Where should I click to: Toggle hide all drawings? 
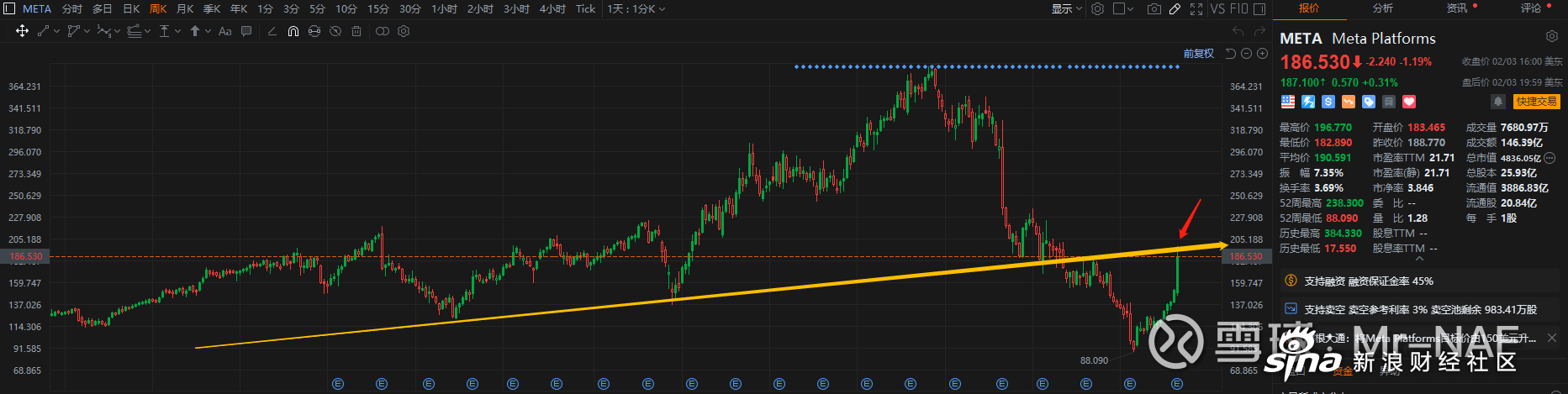click(x=335, y=31)
